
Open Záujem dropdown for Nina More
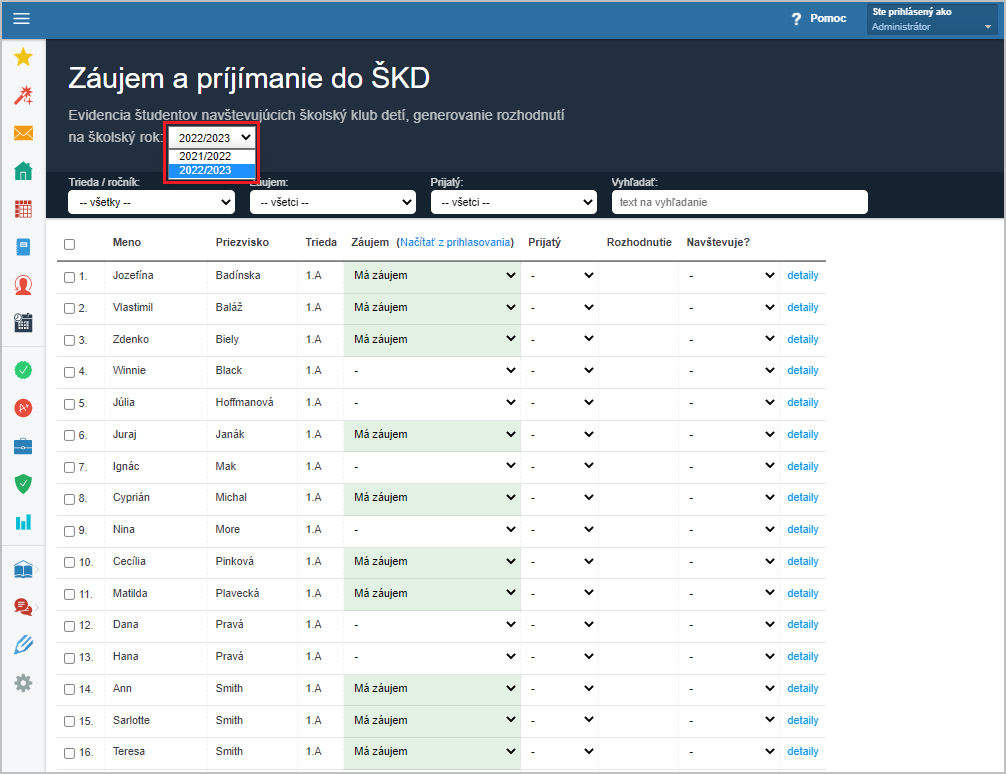click(x=432, y=529)
